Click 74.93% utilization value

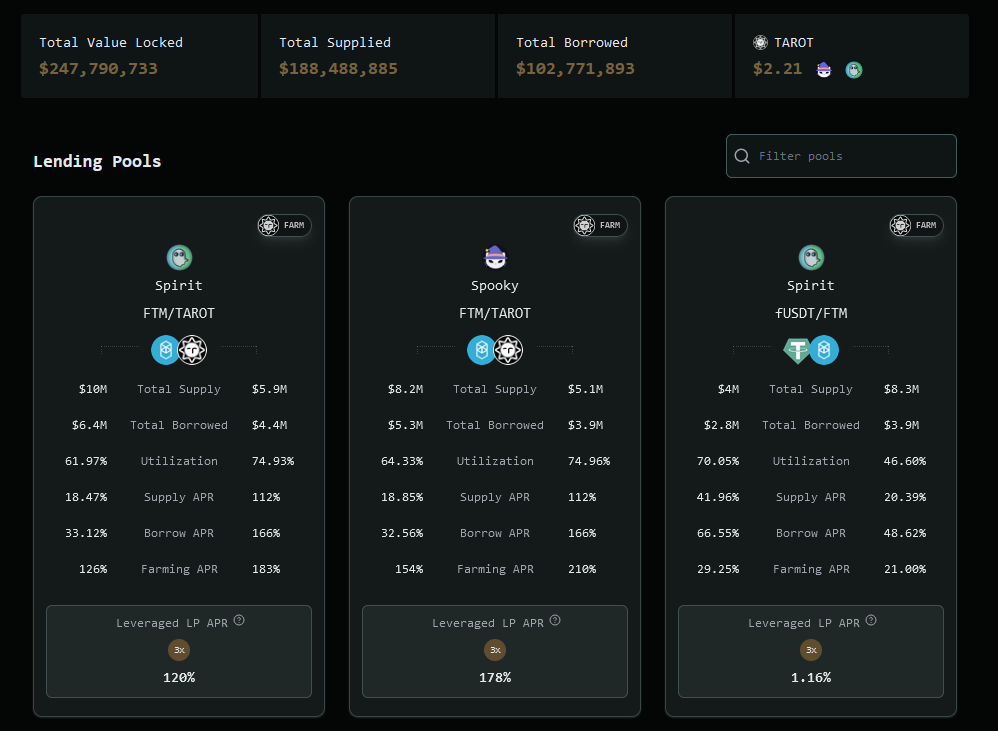pos(273,461)
